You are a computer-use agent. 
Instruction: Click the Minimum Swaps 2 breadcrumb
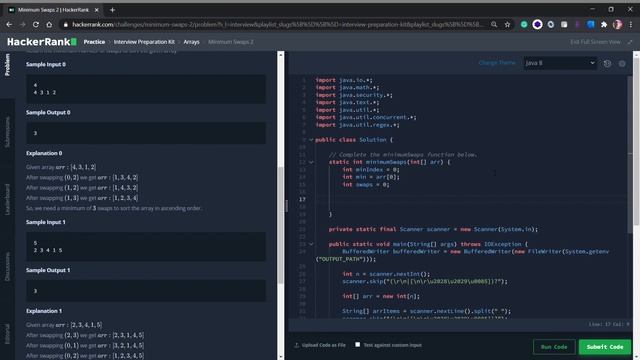231,42
